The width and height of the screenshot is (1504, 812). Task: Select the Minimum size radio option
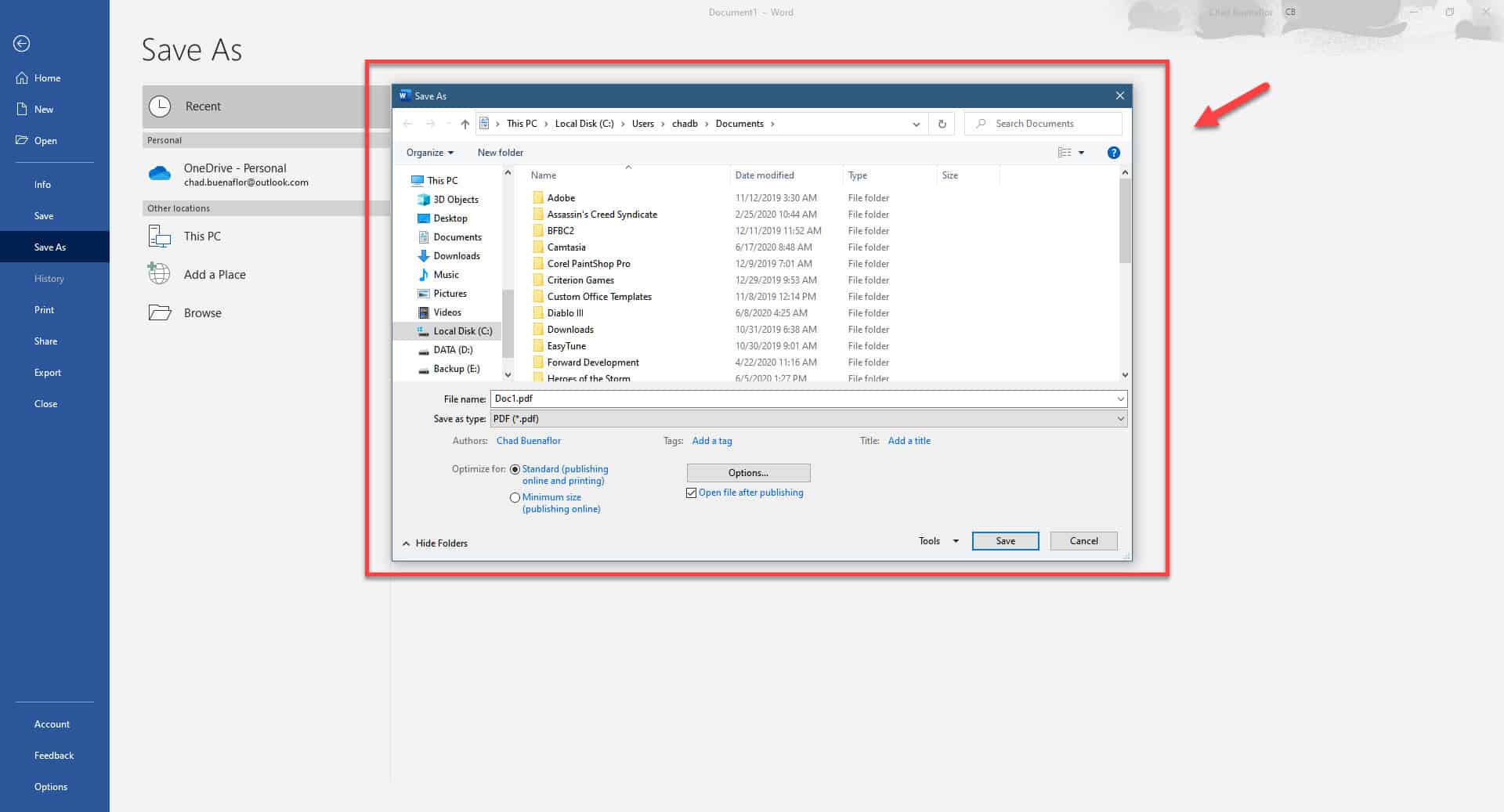515,498
